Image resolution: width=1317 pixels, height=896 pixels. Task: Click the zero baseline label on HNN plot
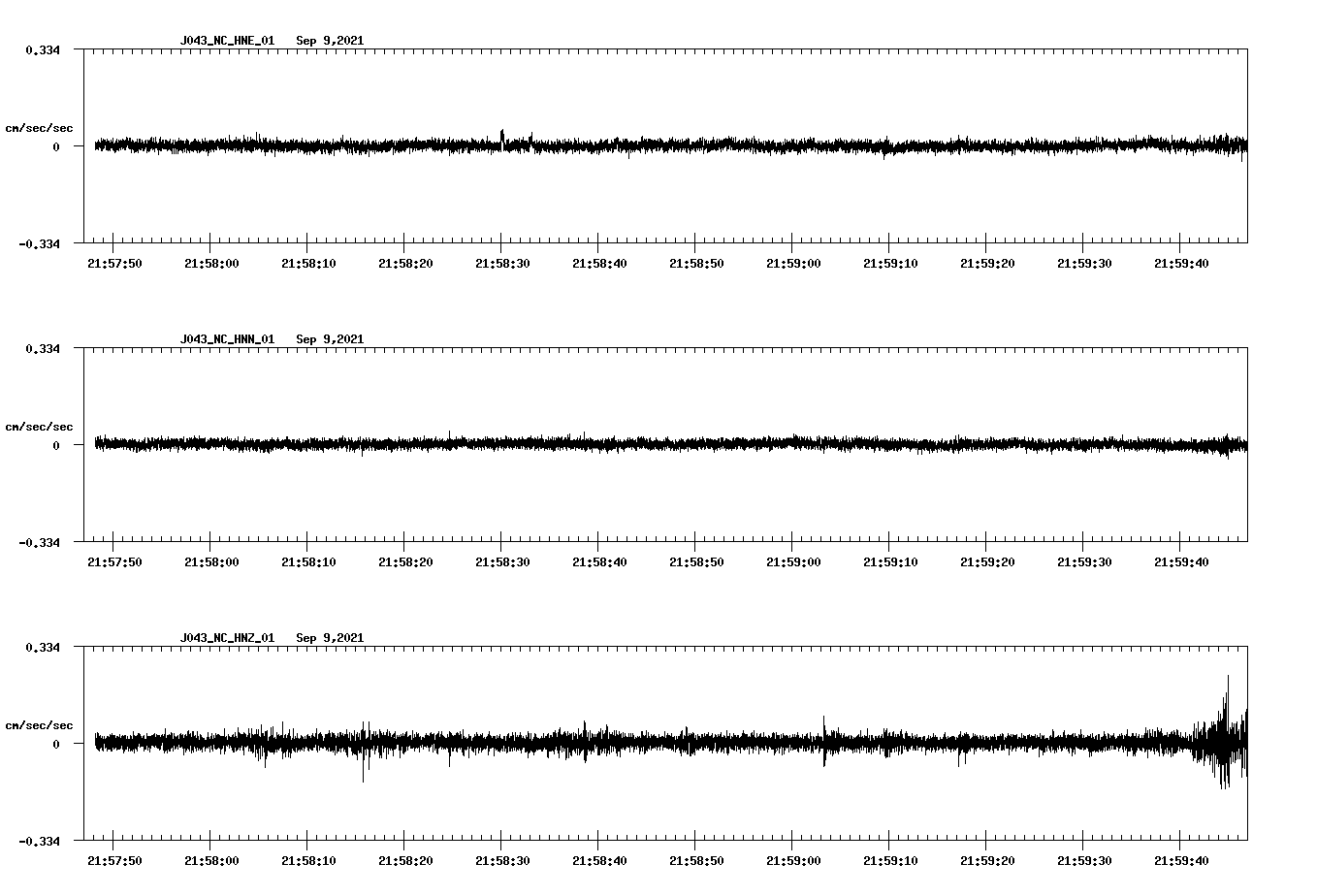[56, 446]
